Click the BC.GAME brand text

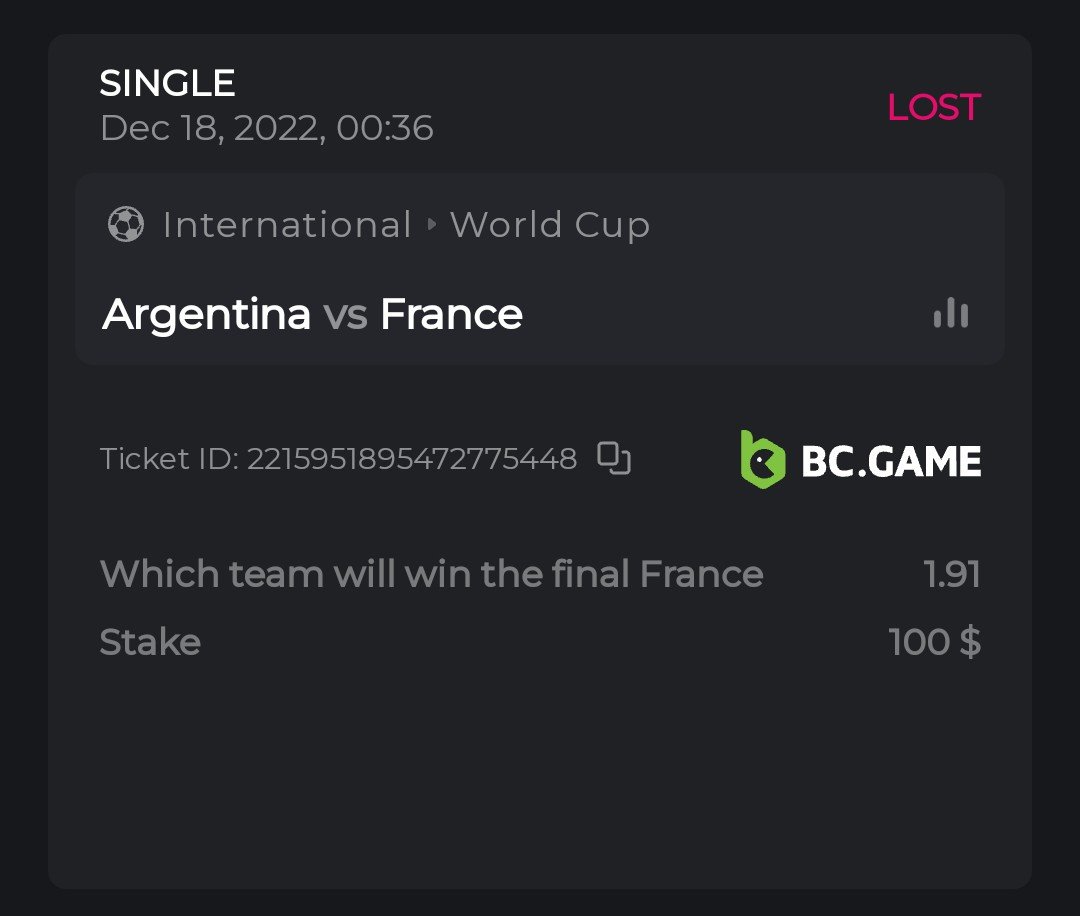pyautogui.click(x=891, y=461)
